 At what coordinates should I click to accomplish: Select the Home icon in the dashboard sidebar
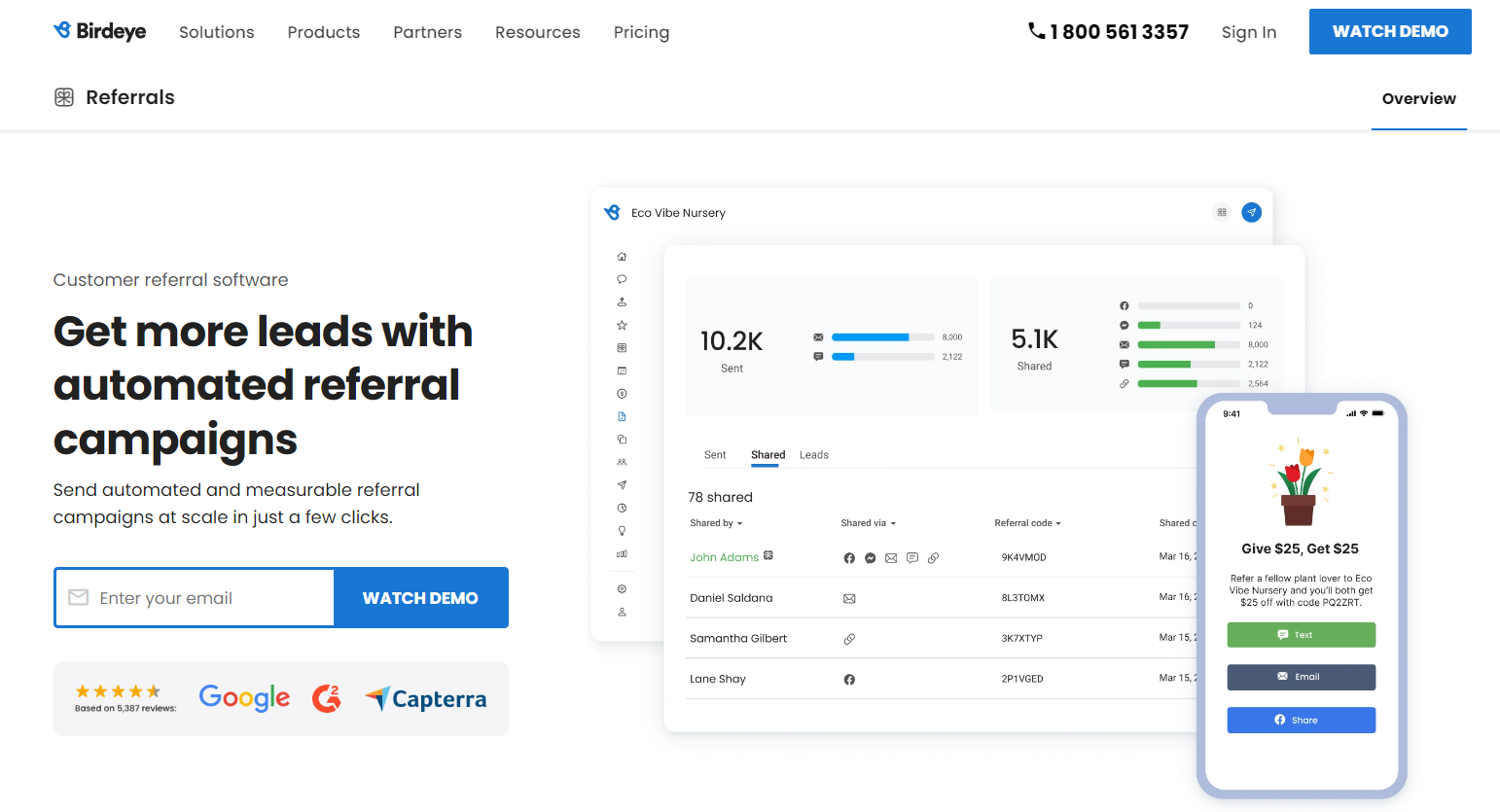coord(622,256)
